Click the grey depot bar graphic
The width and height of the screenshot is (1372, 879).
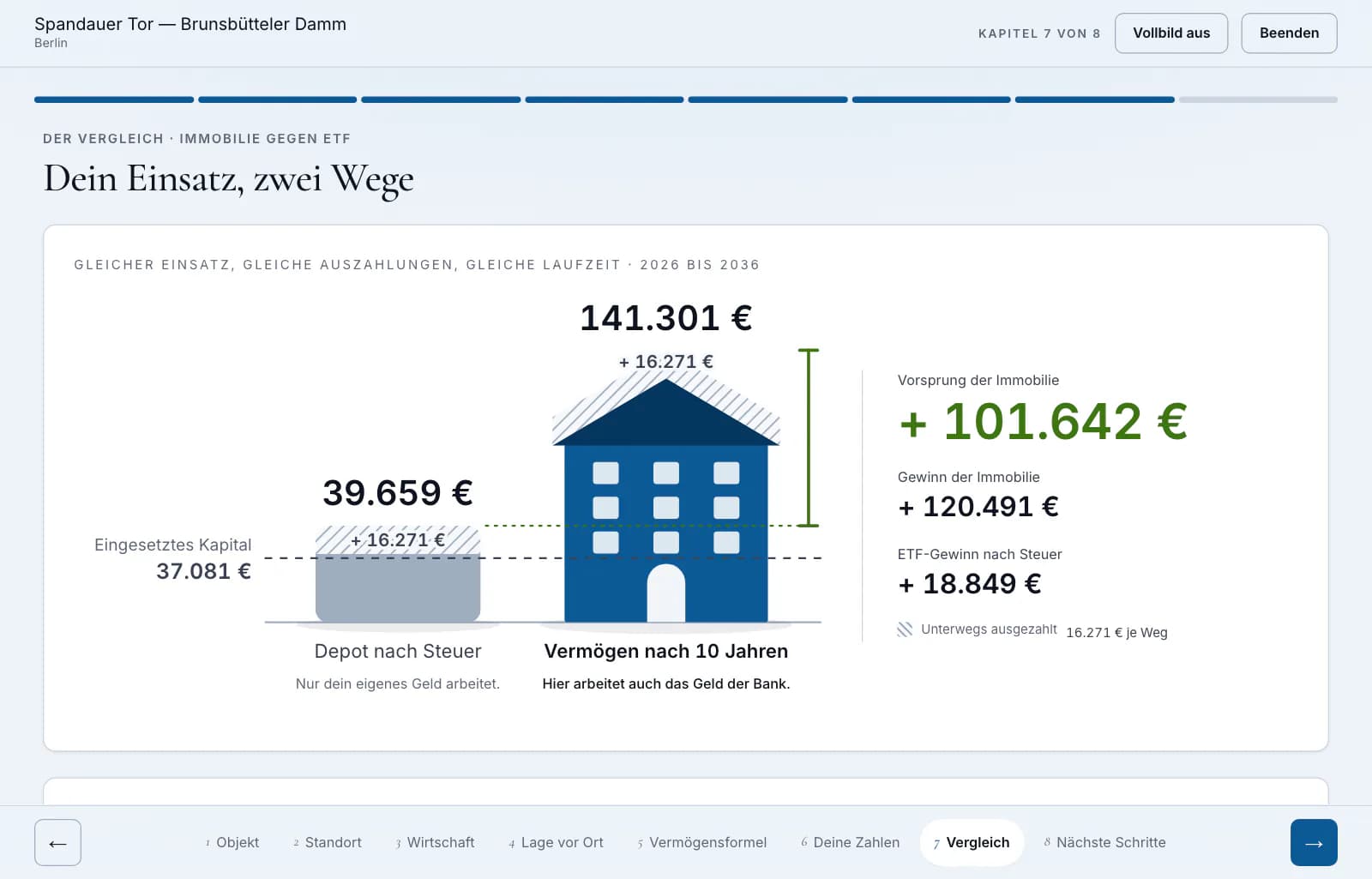coord(398,588)
